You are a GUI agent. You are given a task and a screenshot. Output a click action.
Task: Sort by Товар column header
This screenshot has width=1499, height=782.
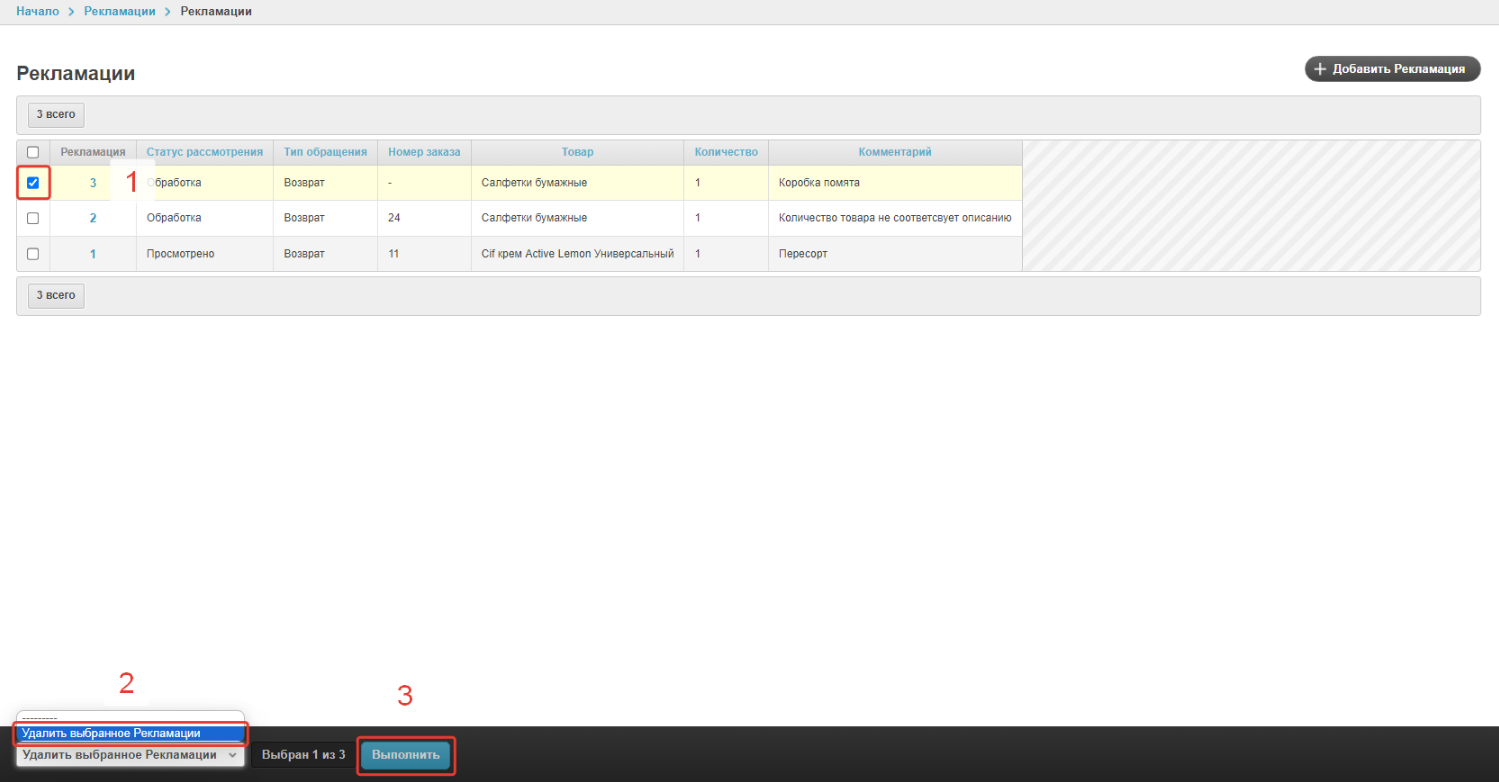click(x=577, y=152)
